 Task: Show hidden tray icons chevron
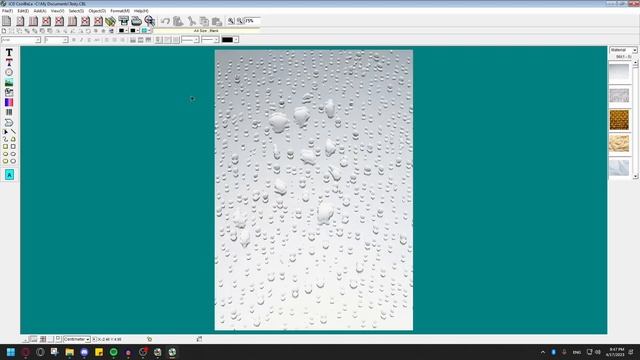pos(543,352)
